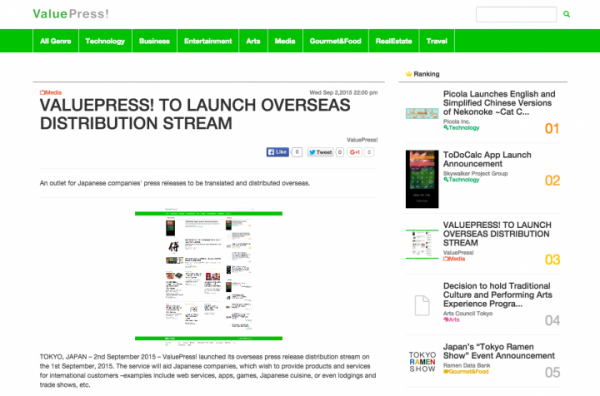Image resolution: width=600 pixels, height=396 pixels.
Task: Click ranking number 04
Action: pyautogui.click(x=552, y=320)
